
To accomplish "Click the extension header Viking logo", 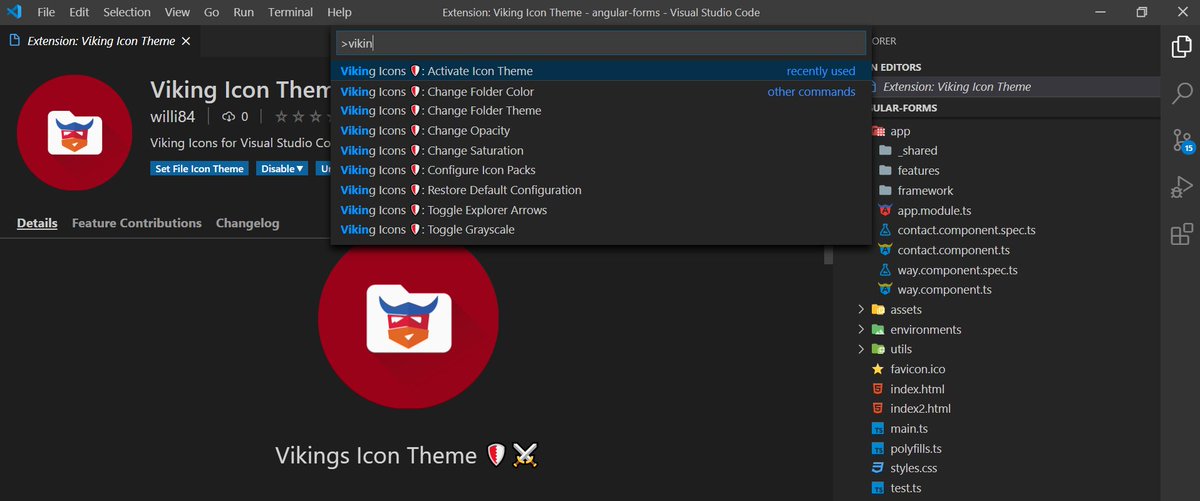I will tap(75, 133).
